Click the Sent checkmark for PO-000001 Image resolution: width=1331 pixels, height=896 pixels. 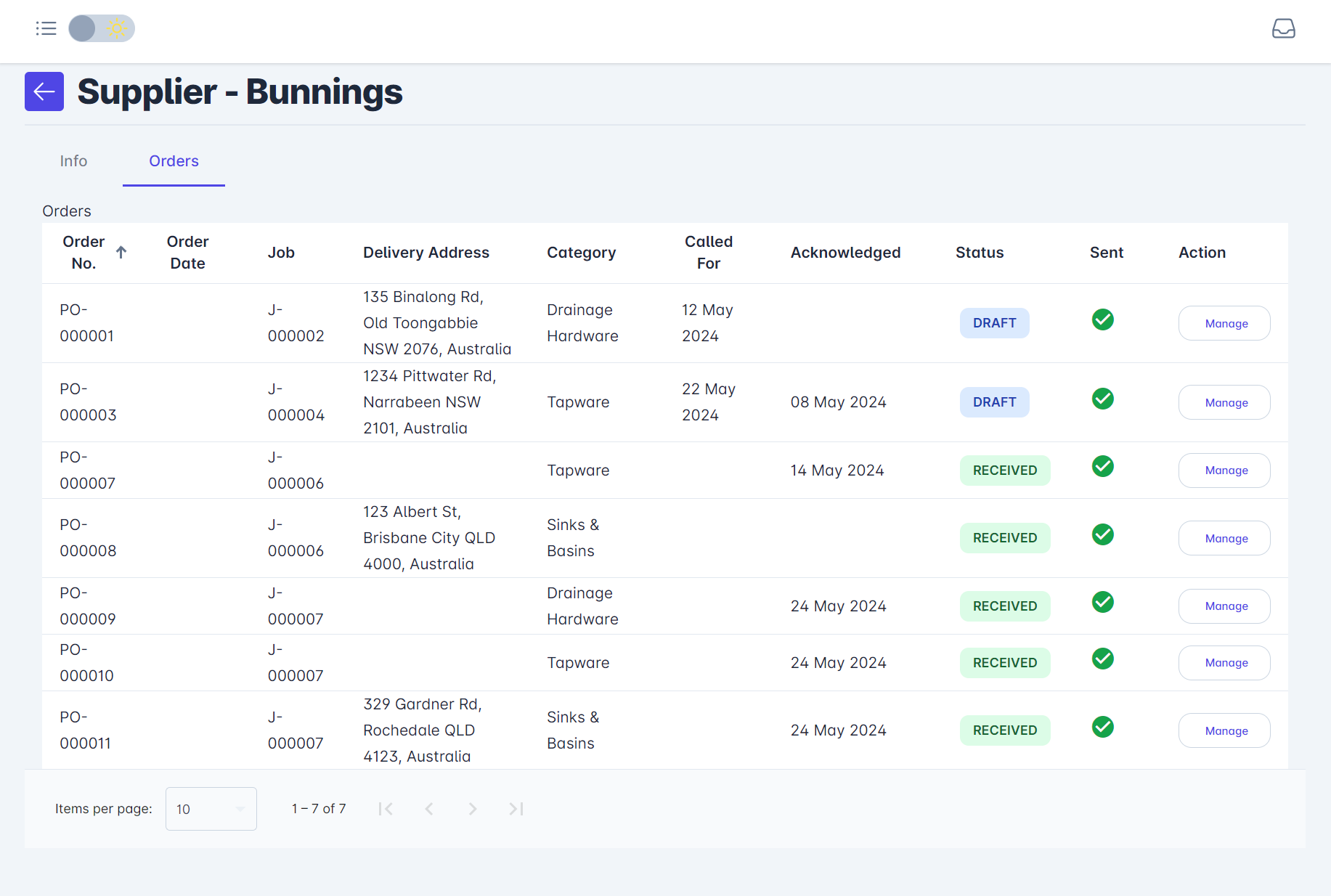1102,319
